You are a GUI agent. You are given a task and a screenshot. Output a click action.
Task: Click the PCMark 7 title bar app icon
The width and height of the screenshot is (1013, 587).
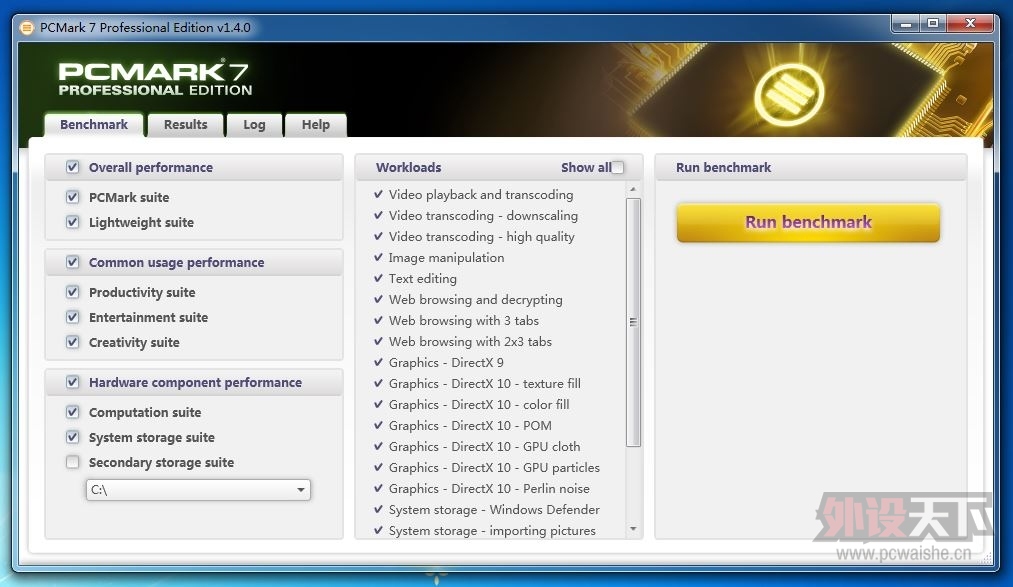point(26,28)
